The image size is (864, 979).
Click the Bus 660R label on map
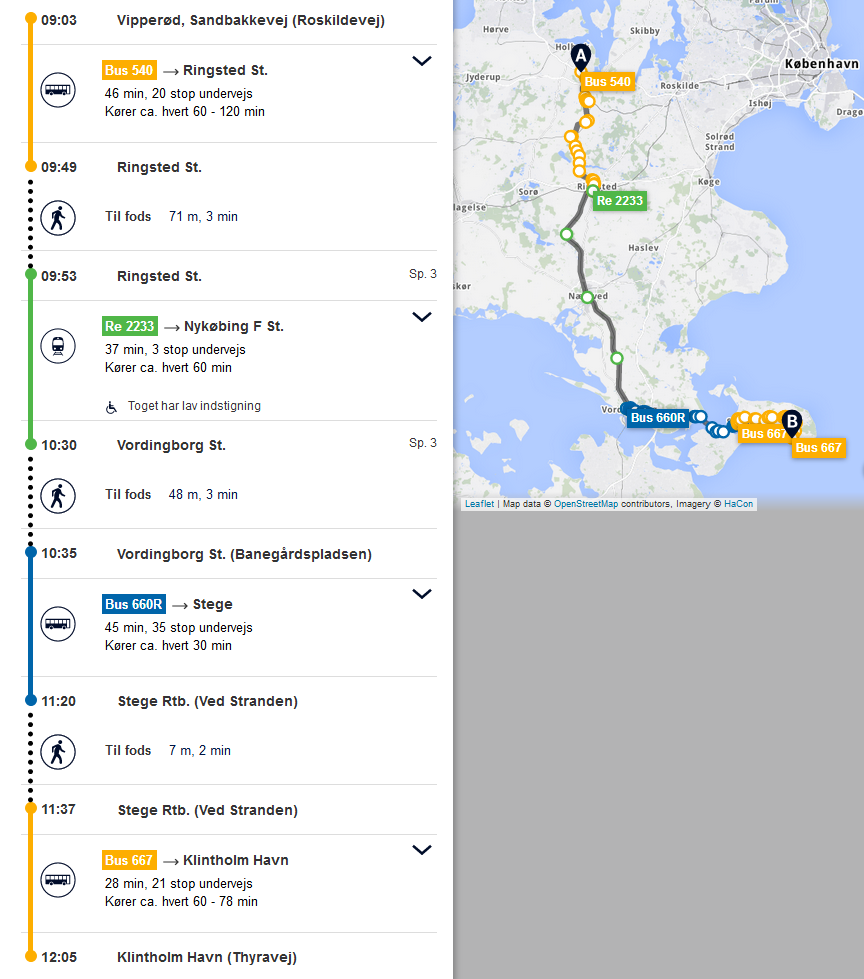658,418
